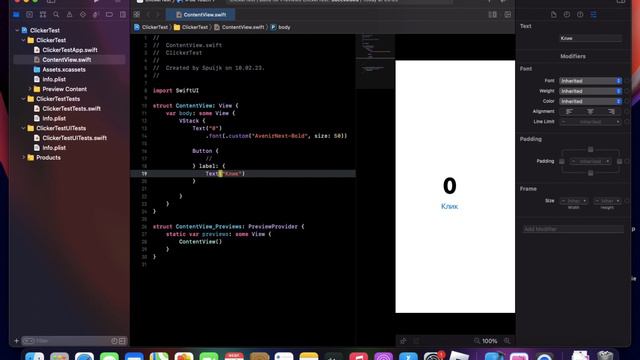Open the Debug navigator

pos(96,15)
